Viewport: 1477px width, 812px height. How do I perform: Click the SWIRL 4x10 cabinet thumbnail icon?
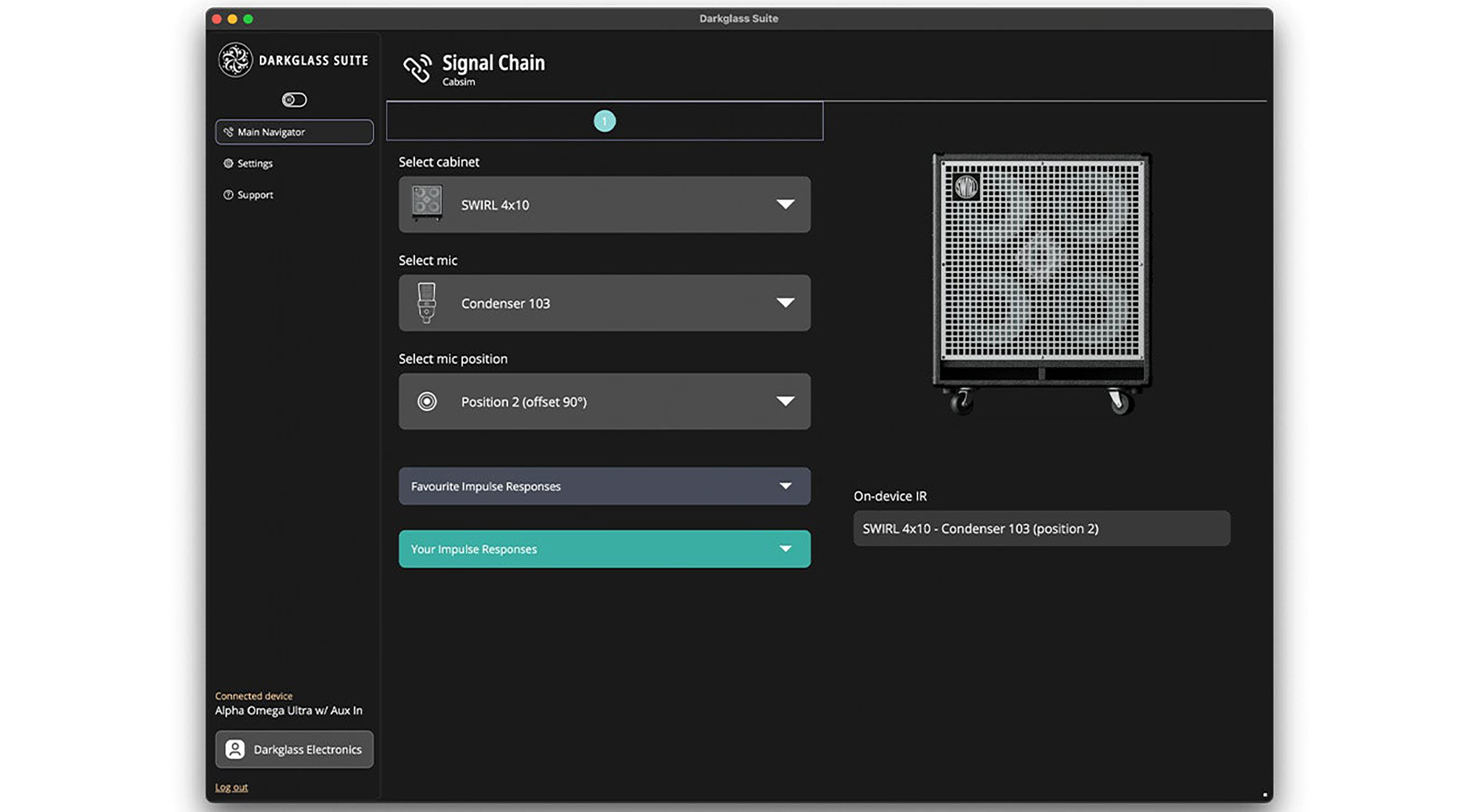point(427,203)
